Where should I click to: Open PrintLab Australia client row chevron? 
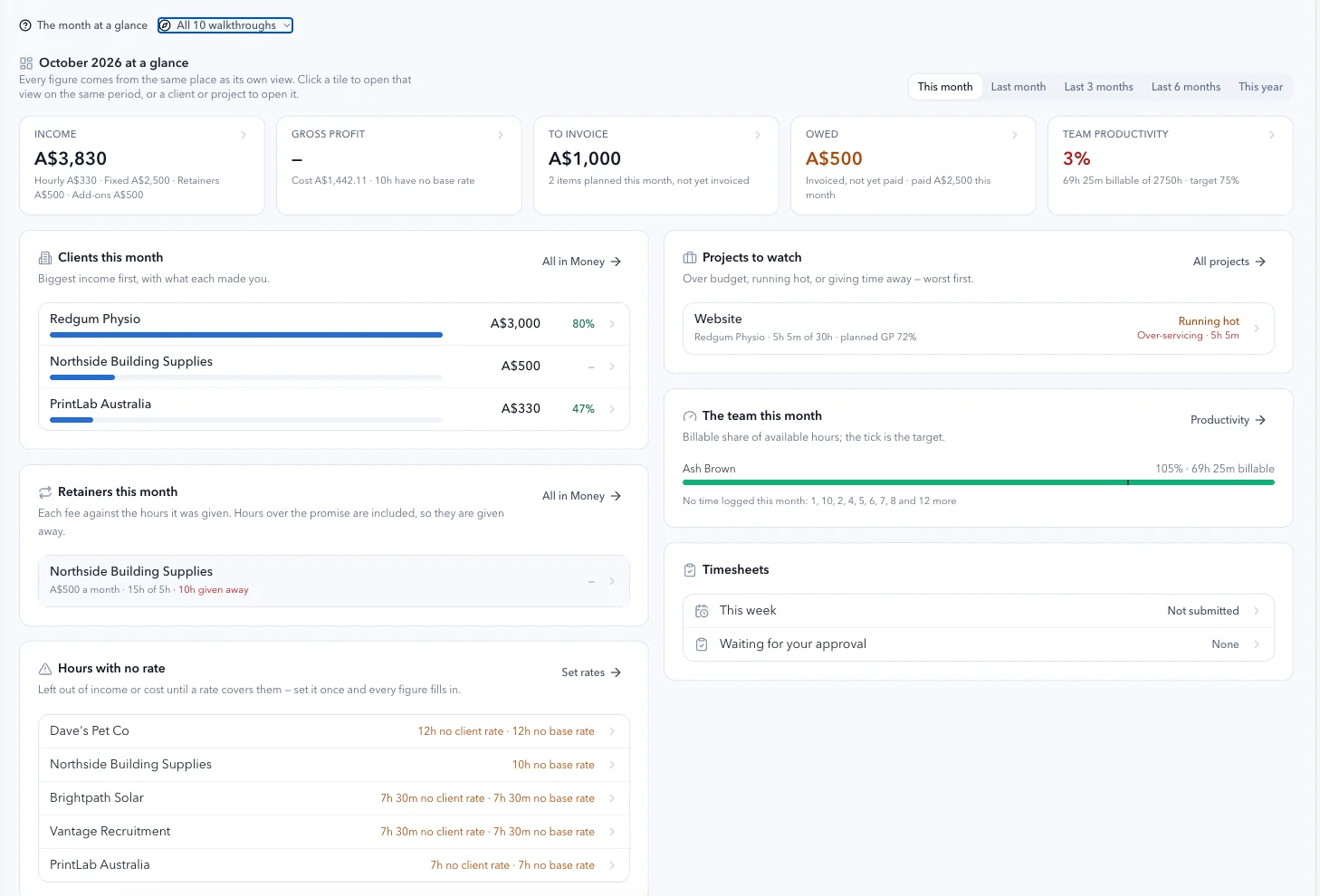[612, 409]
